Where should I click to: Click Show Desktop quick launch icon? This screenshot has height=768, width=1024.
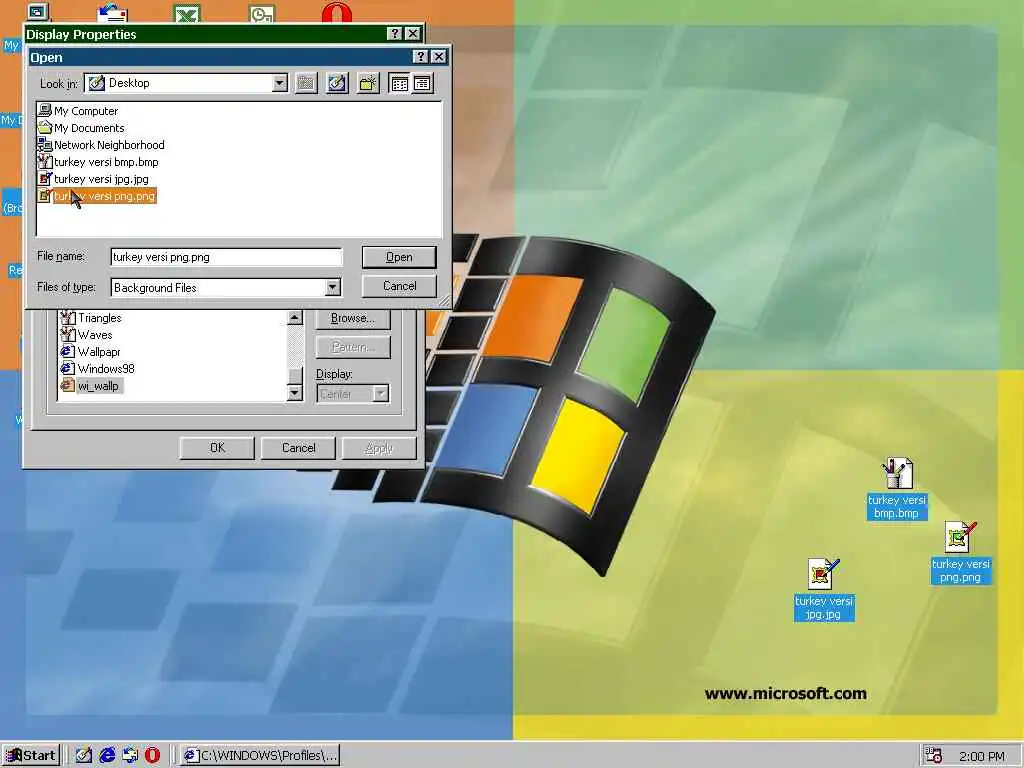(84, 756)
